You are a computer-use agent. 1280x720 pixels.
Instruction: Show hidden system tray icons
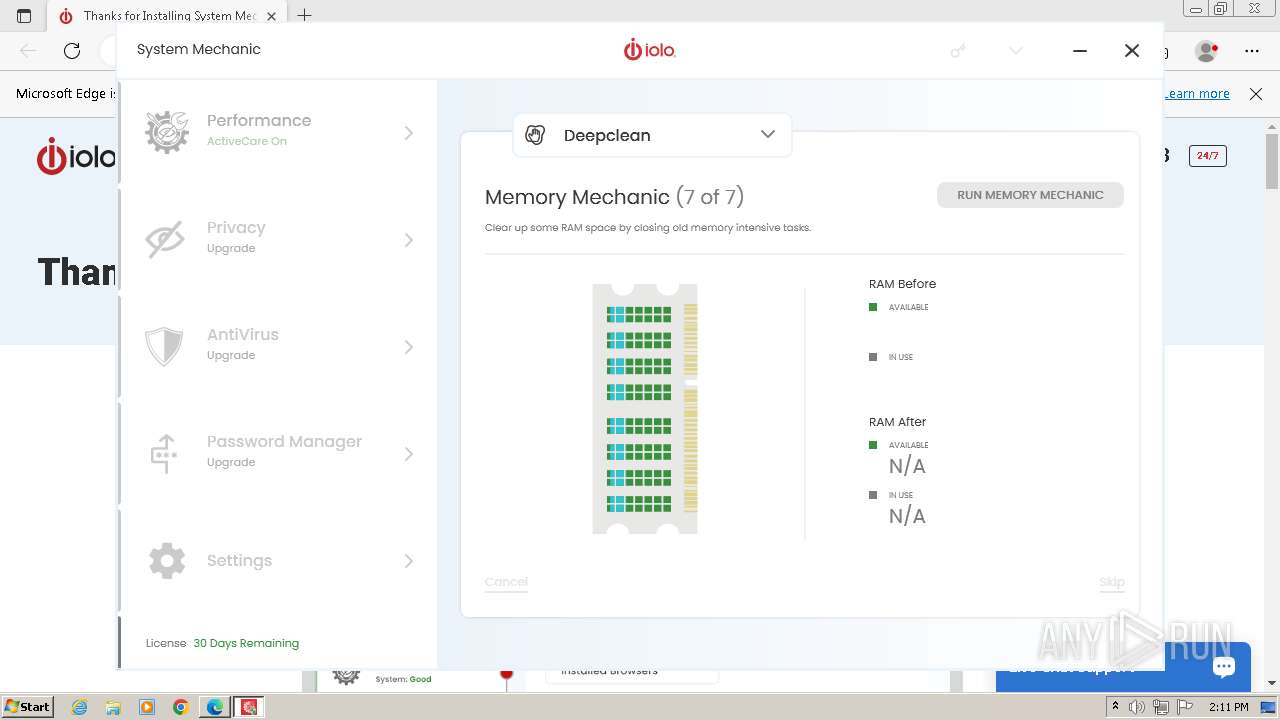point(1115,707)
